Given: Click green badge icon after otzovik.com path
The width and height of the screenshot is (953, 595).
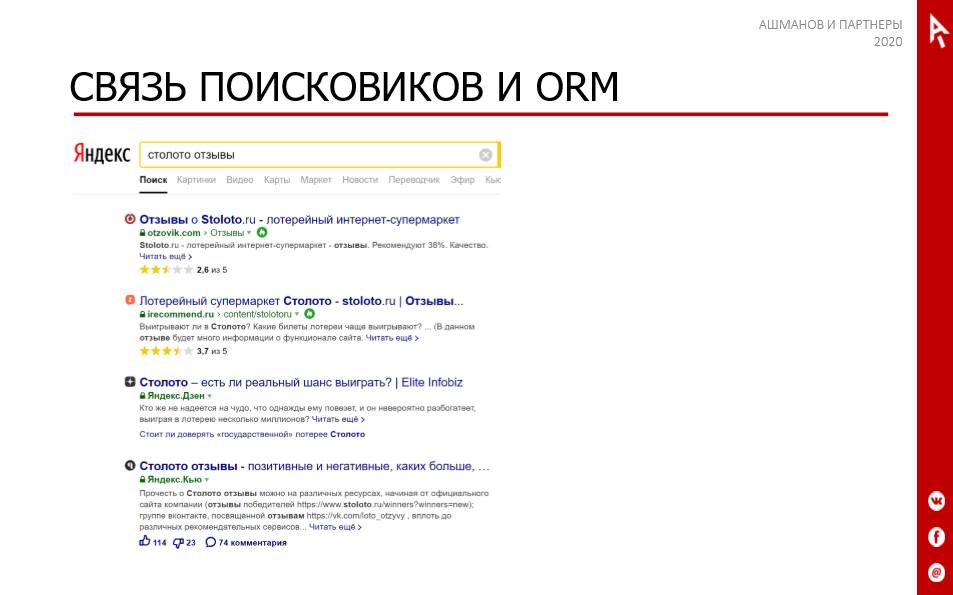Looking at the screenshot, I should [262, 232].
